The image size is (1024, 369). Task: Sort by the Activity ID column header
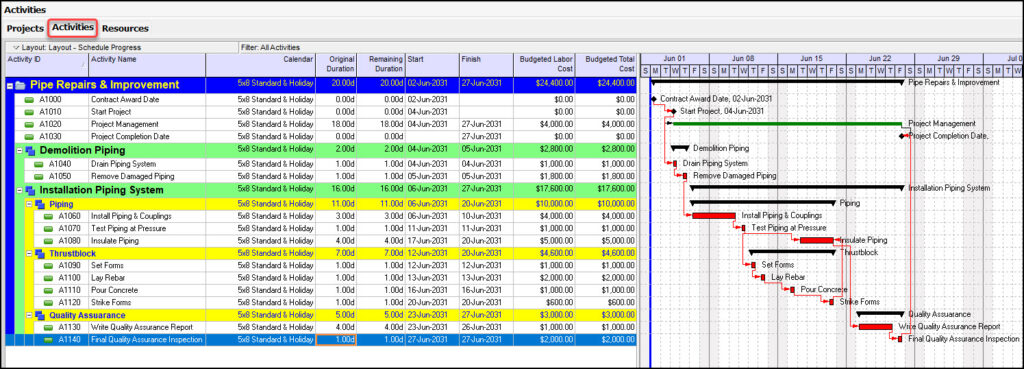coord(46,65)
